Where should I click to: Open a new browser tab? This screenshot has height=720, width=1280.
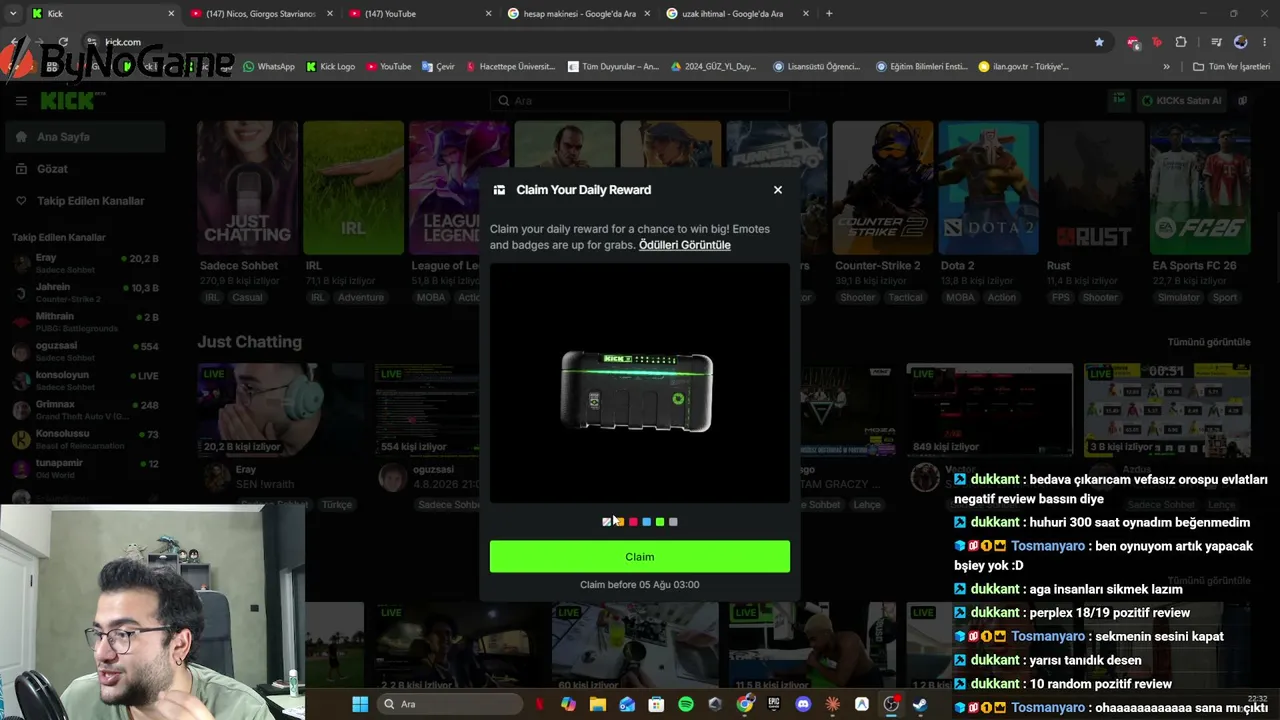(829, 14)
